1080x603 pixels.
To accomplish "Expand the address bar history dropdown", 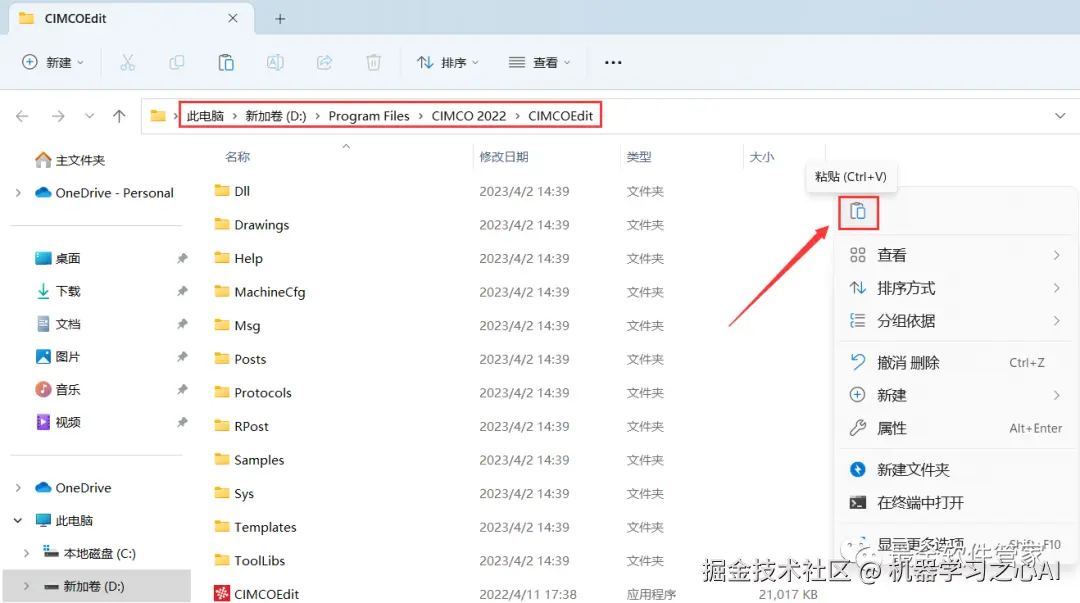I will (x=1060, y=116).
